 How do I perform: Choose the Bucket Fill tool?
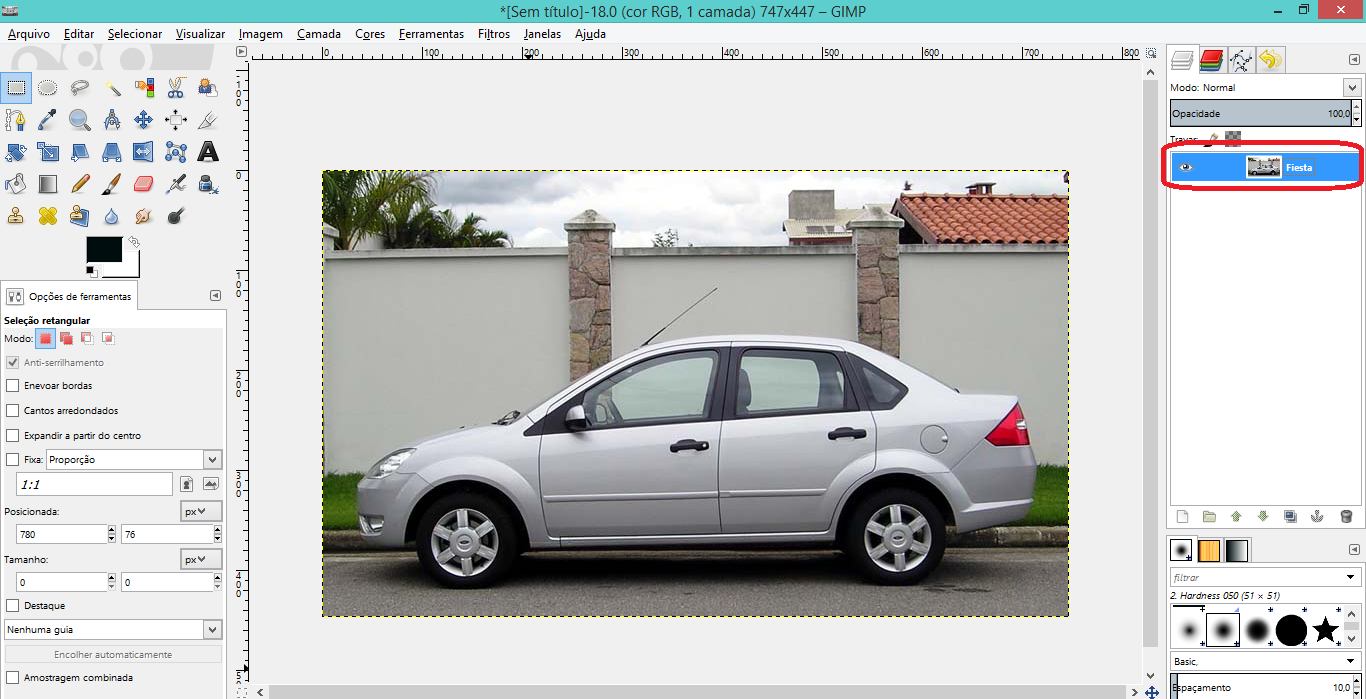[x=16, y=184]
